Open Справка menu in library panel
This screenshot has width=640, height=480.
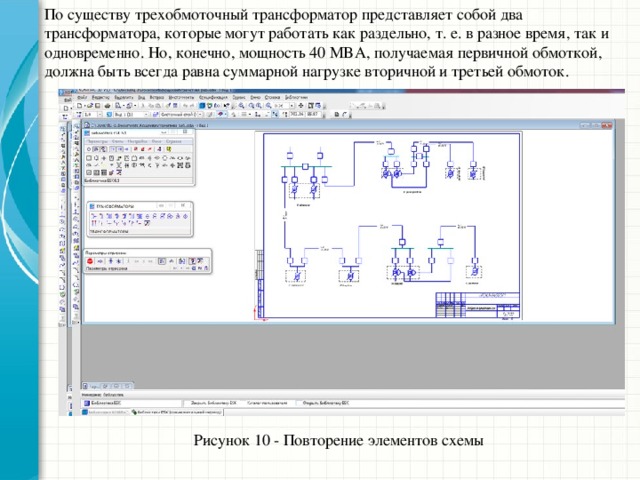[x=174, y=142]
